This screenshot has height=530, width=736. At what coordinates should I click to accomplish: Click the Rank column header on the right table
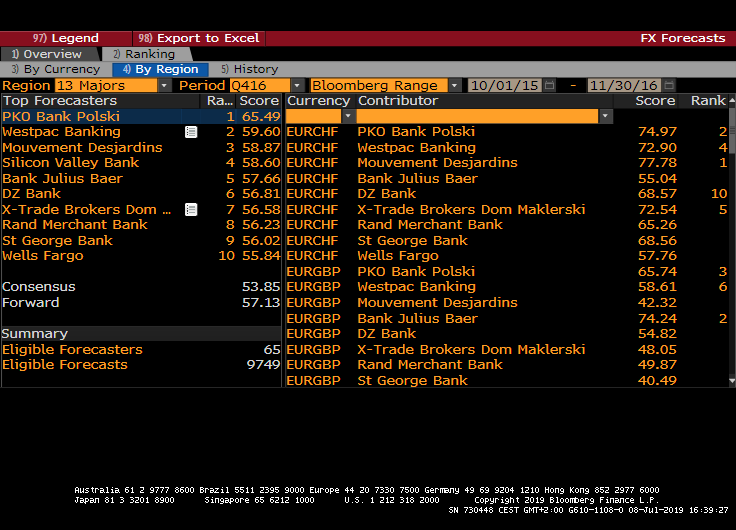[x=707, y=101]
